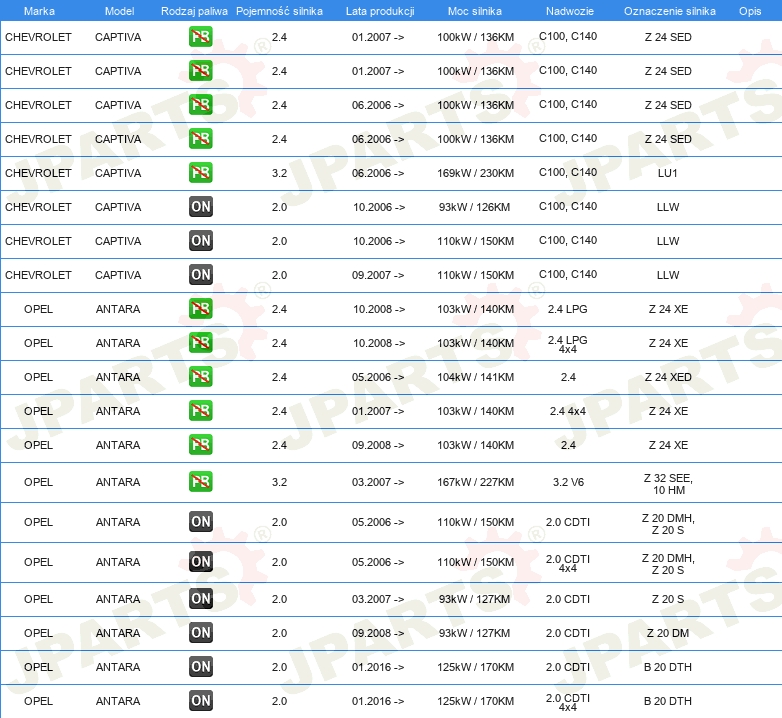Click the Rodzaj paliwa column header
Image resolution: width=782 pixels, height=718 pixels.
point(194,10)
